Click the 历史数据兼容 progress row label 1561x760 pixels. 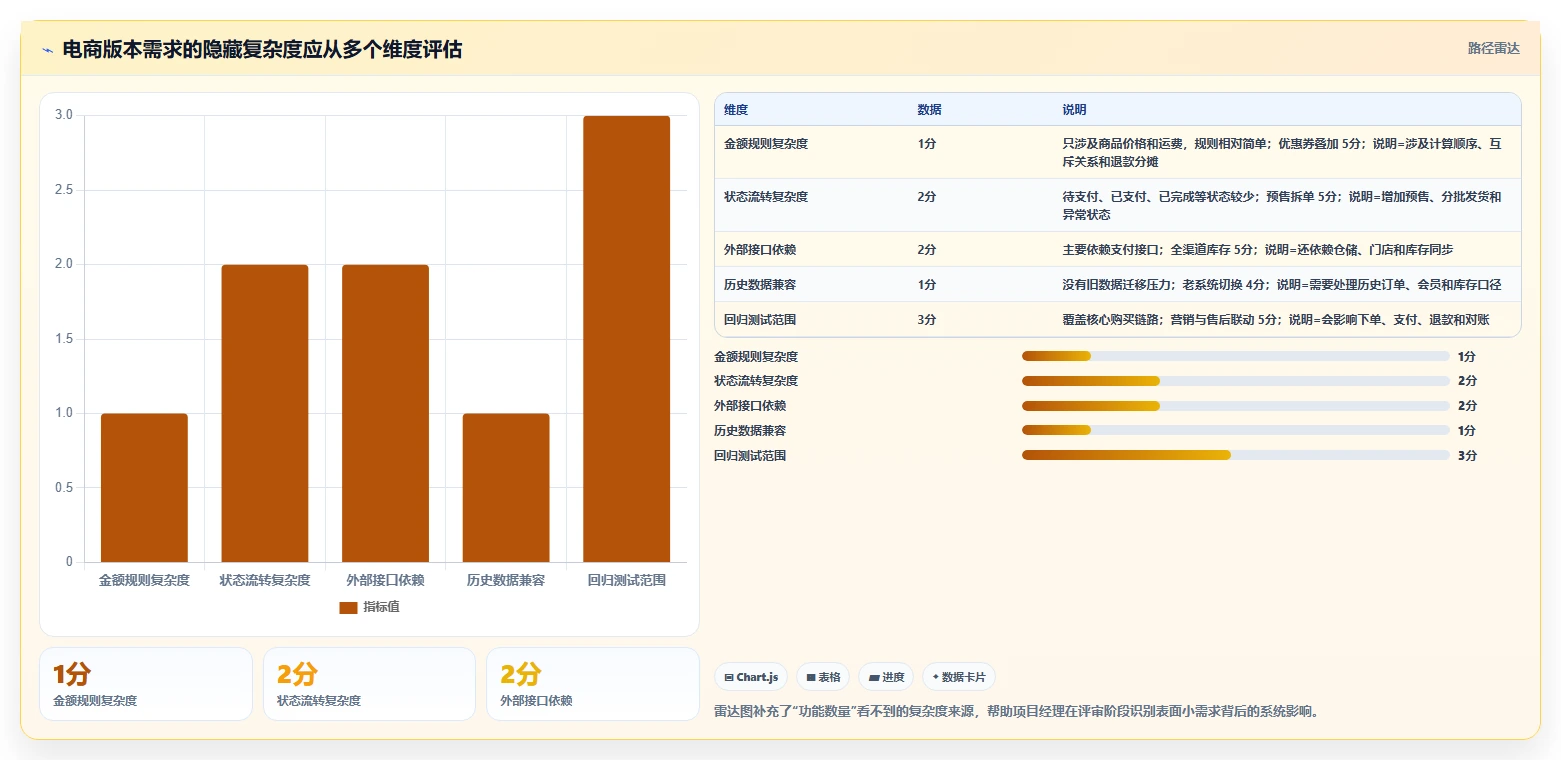click(750, 431)
